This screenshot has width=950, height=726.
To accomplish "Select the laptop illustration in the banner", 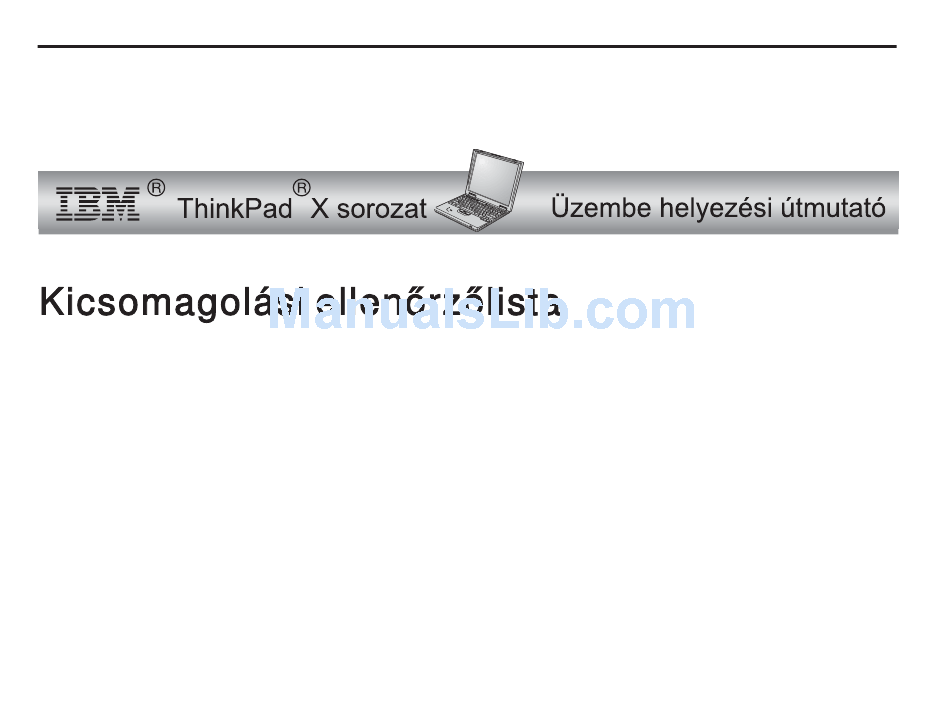I will tap(479, 190).
